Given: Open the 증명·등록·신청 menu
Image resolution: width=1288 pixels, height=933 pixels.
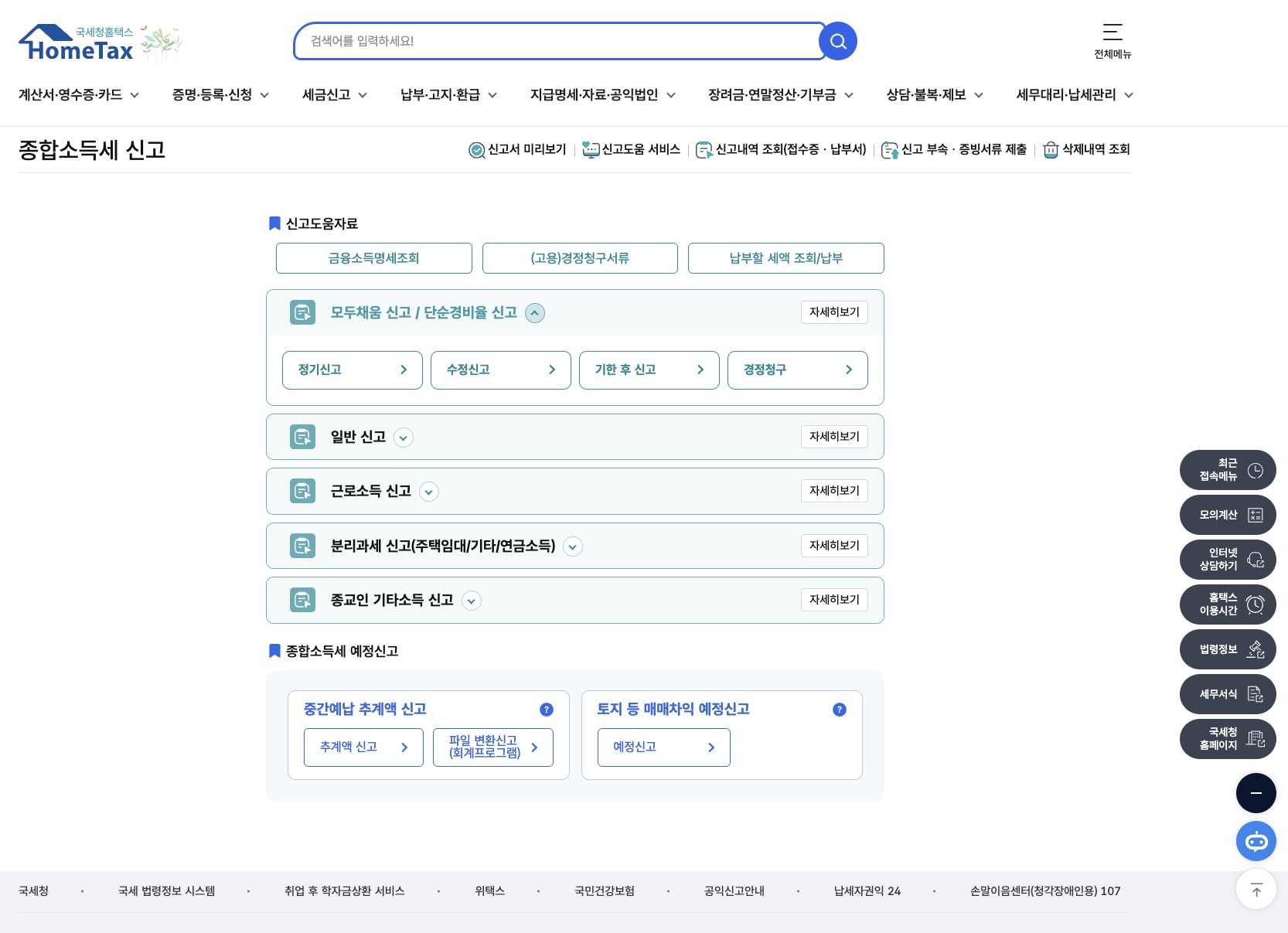Looking at the screenshot, I should click(221, 95).
